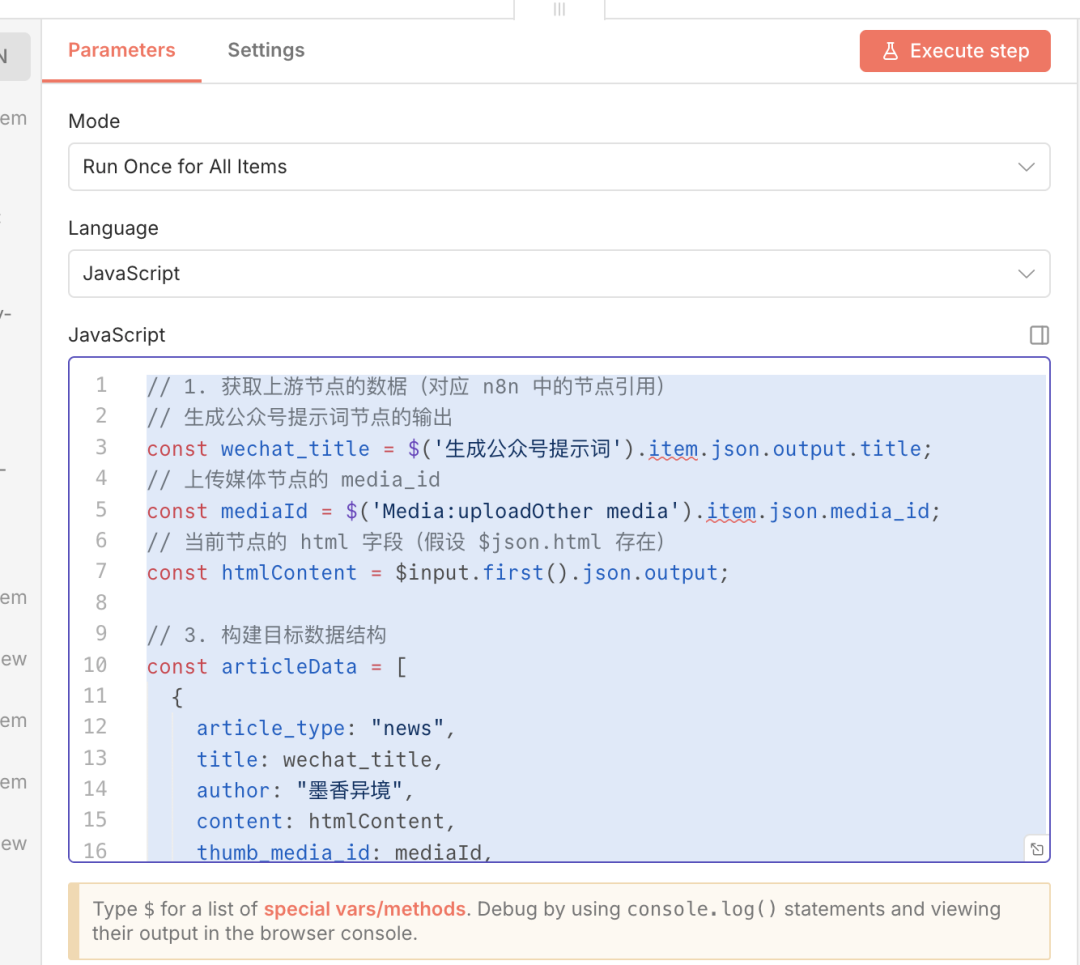
Task: Click the Mode dropdown chevron arrow
Action: (x=1026, y=167)
